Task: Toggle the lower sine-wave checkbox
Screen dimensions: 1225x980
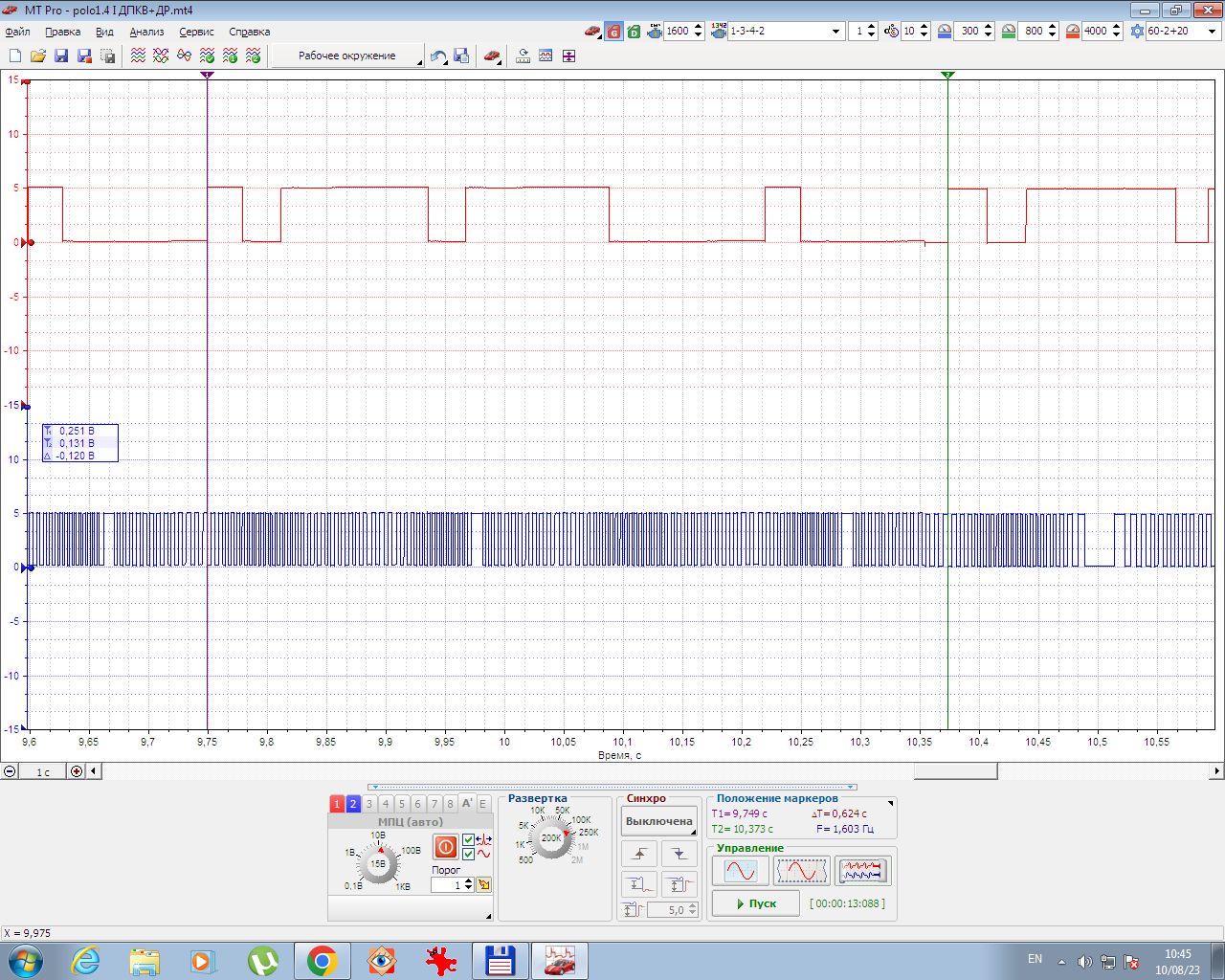Action: tap(468, 854)
